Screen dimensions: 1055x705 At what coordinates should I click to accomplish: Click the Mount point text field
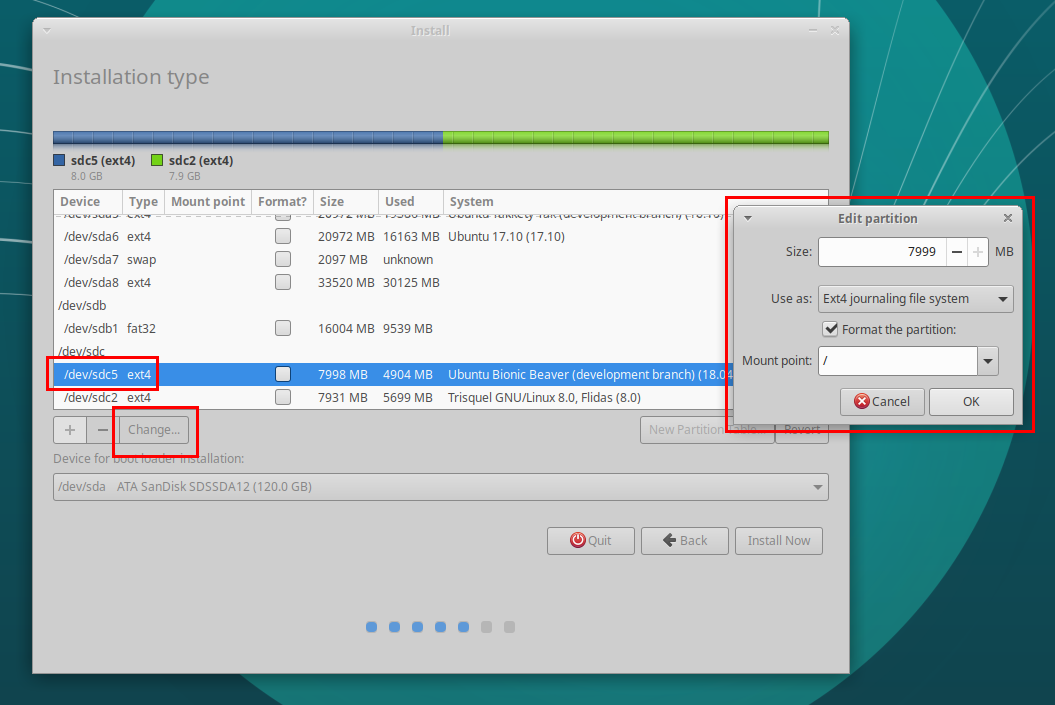tap(898, 361)
